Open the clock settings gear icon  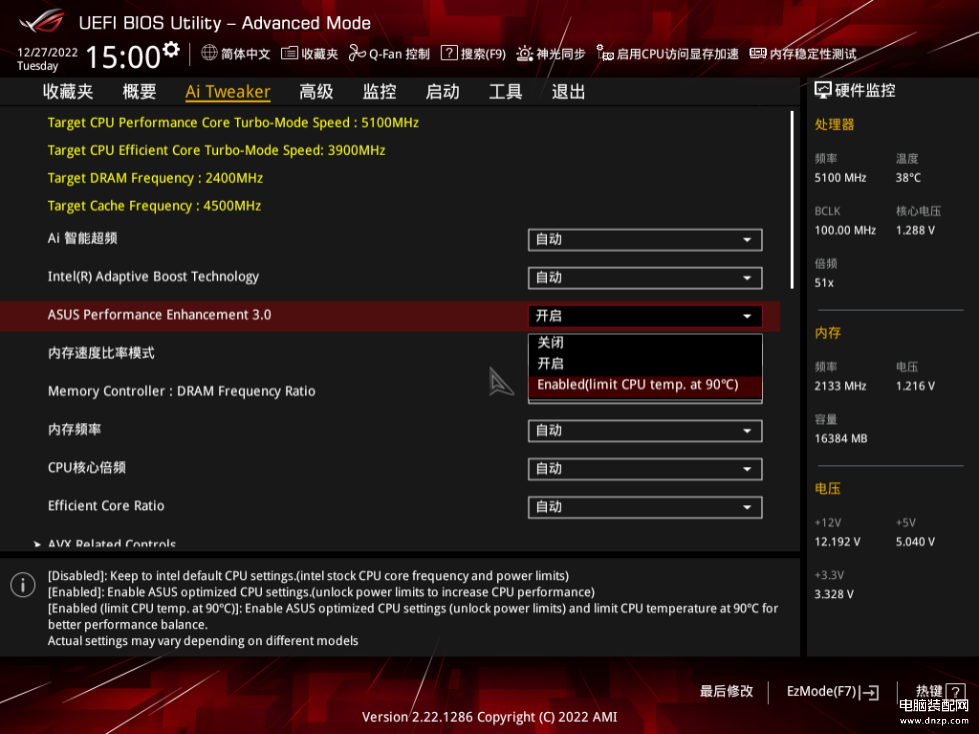pyautogui.click(x=171, y=49)
